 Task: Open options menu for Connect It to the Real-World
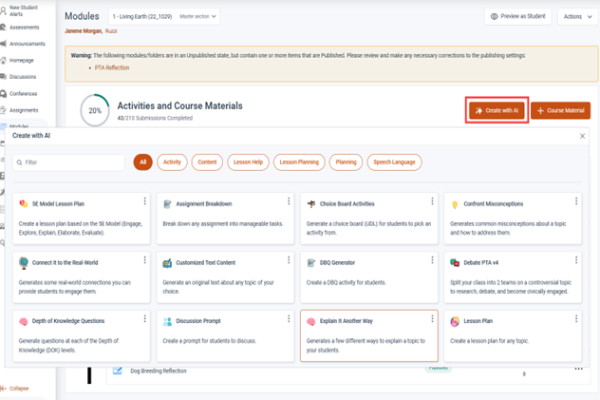tap(145, 260)
